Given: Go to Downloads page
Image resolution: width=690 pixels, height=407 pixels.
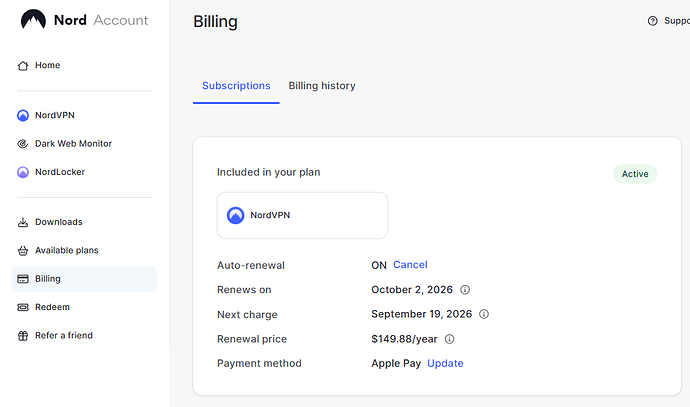Looking at the screenshot, I should [58, 222].
